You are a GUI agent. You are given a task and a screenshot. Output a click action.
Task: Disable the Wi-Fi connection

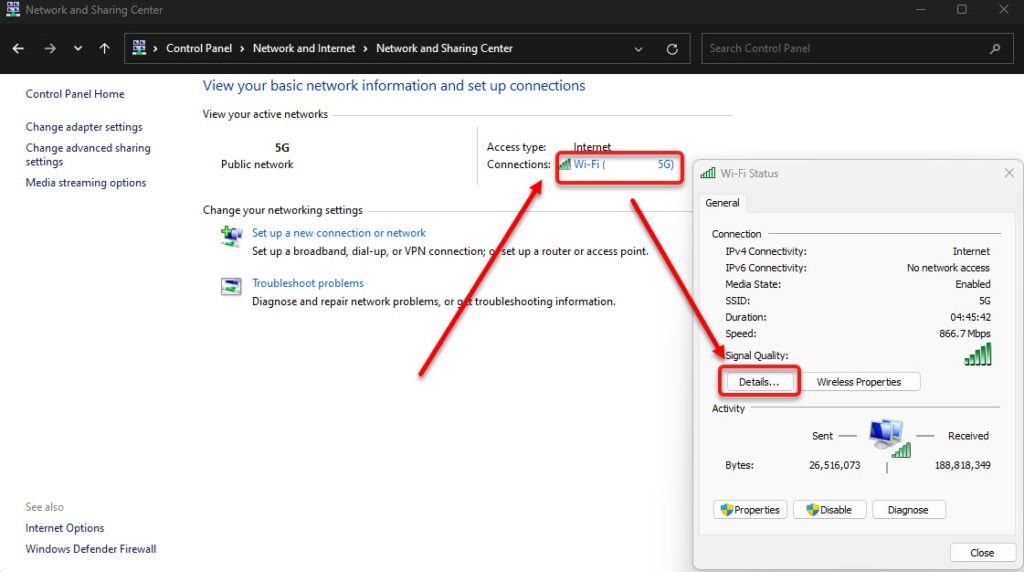pyautogui.click(x=829, y=510)
